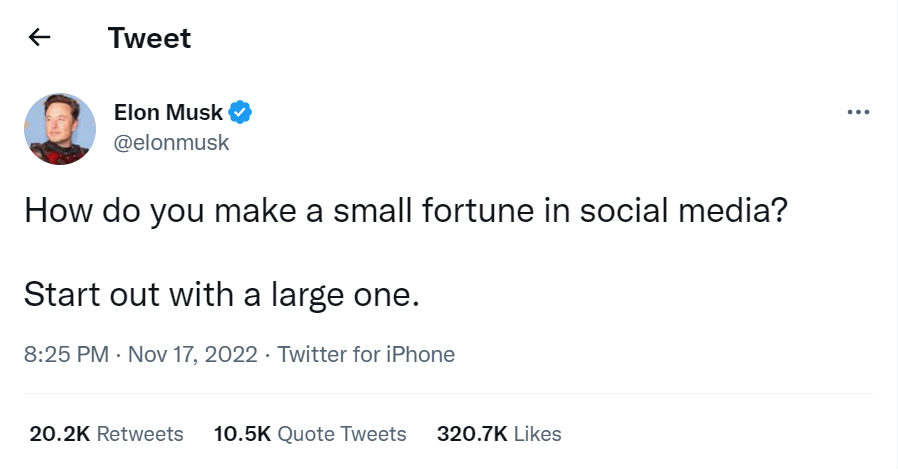Open Elon Musk's profile picture

(60, 128)
